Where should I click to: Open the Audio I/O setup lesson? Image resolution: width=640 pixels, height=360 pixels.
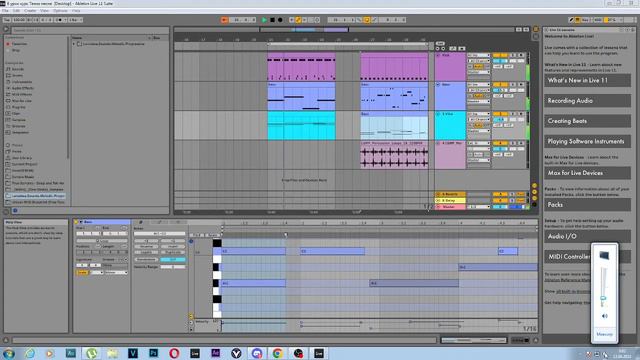pyautogui.click(x=587, y=236)
